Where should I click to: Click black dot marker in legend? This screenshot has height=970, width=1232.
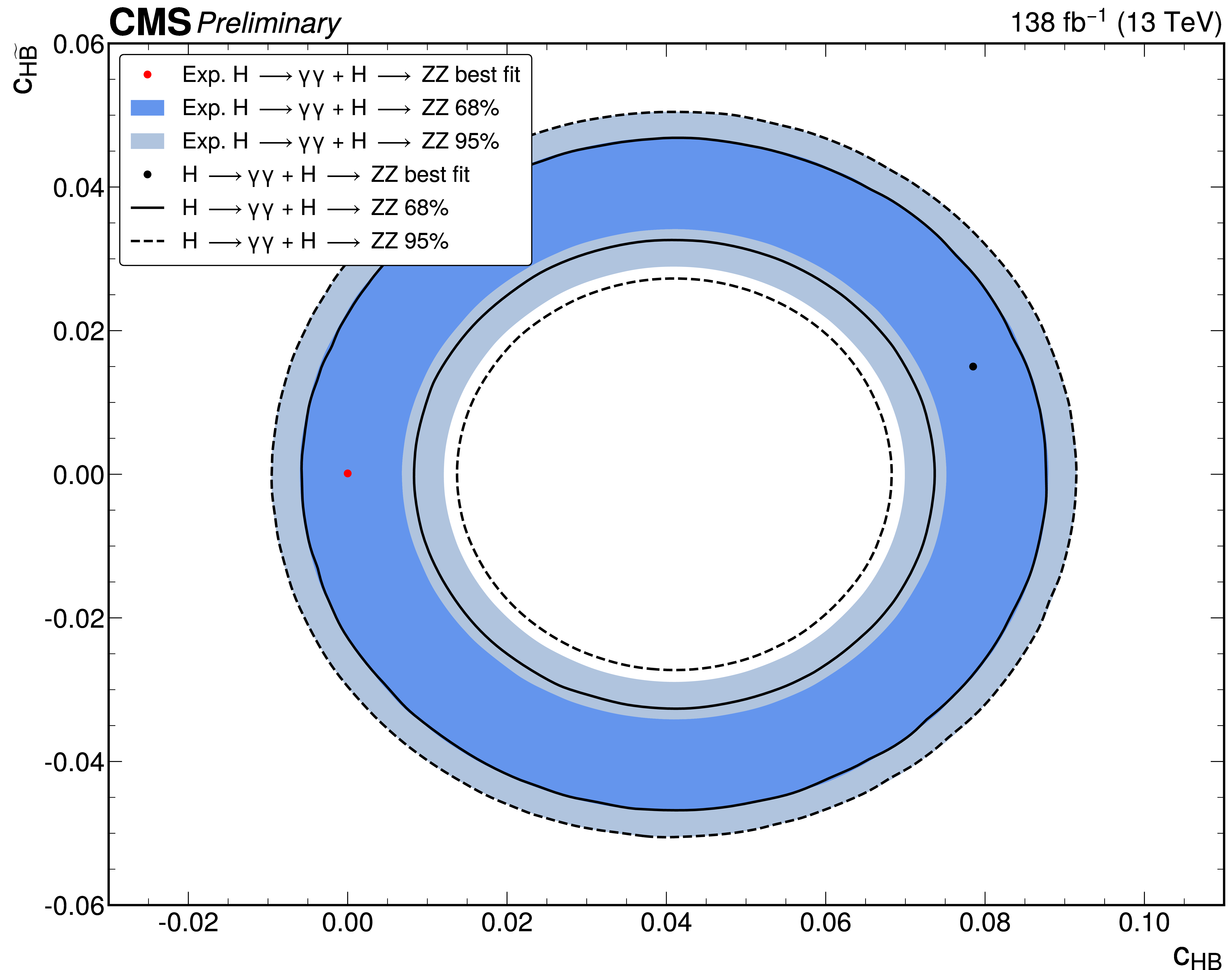tap(148, 174)
